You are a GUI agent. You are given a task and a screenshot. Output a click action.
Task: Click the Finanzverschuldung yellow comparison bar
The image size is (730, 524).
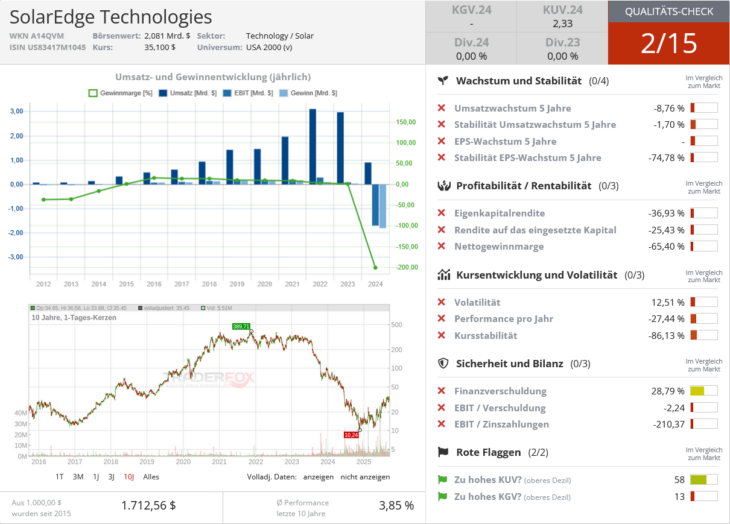(704, 391)
